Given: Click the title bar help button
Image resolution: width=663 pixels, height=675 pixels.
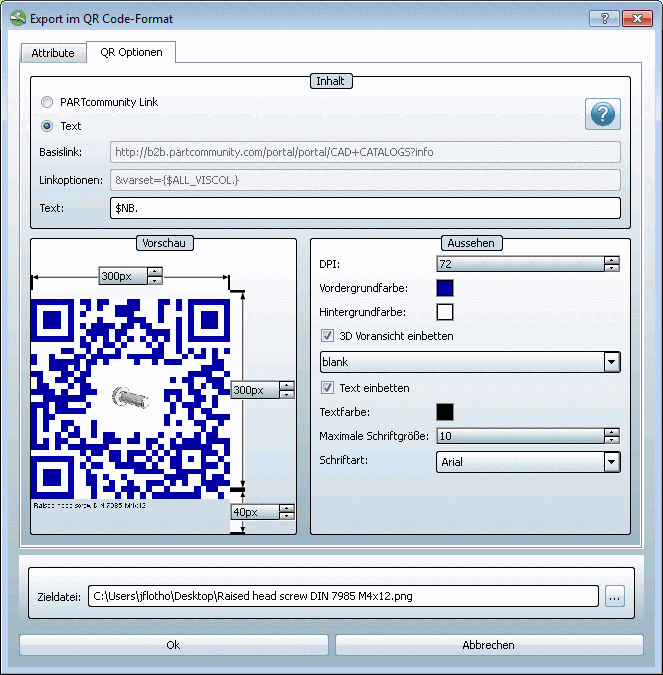Looking at the screenshot, I should [604, 19].
